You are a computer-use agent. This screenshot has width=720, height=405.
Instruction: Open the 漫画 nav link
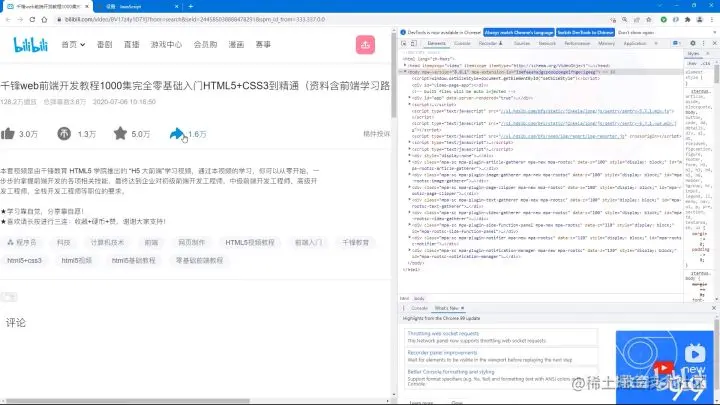pyautogui.click(x=236, y=45)
